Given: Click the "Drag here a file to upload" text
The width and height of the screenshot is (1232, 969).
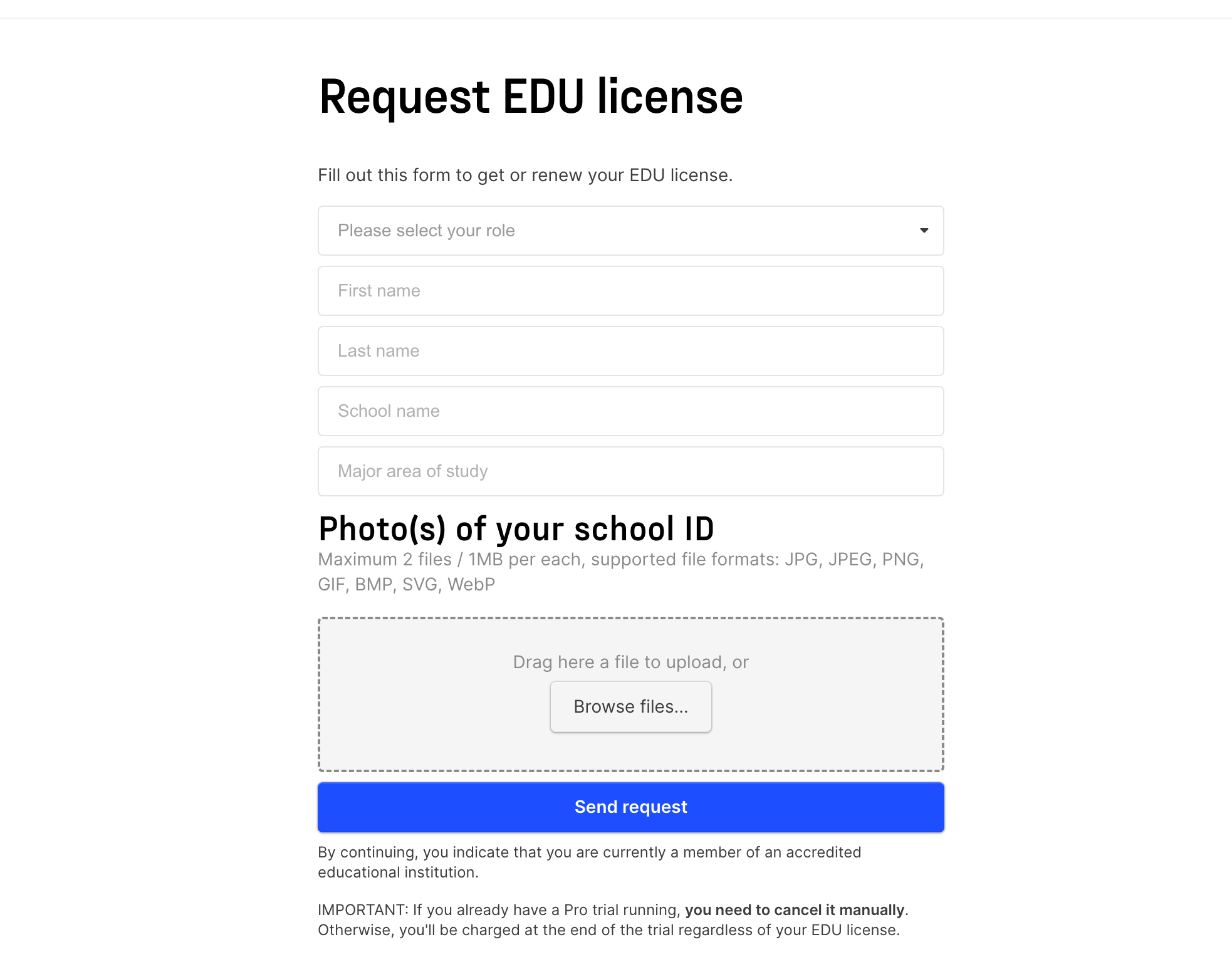Looking at the screenshot, I should 630,662.
